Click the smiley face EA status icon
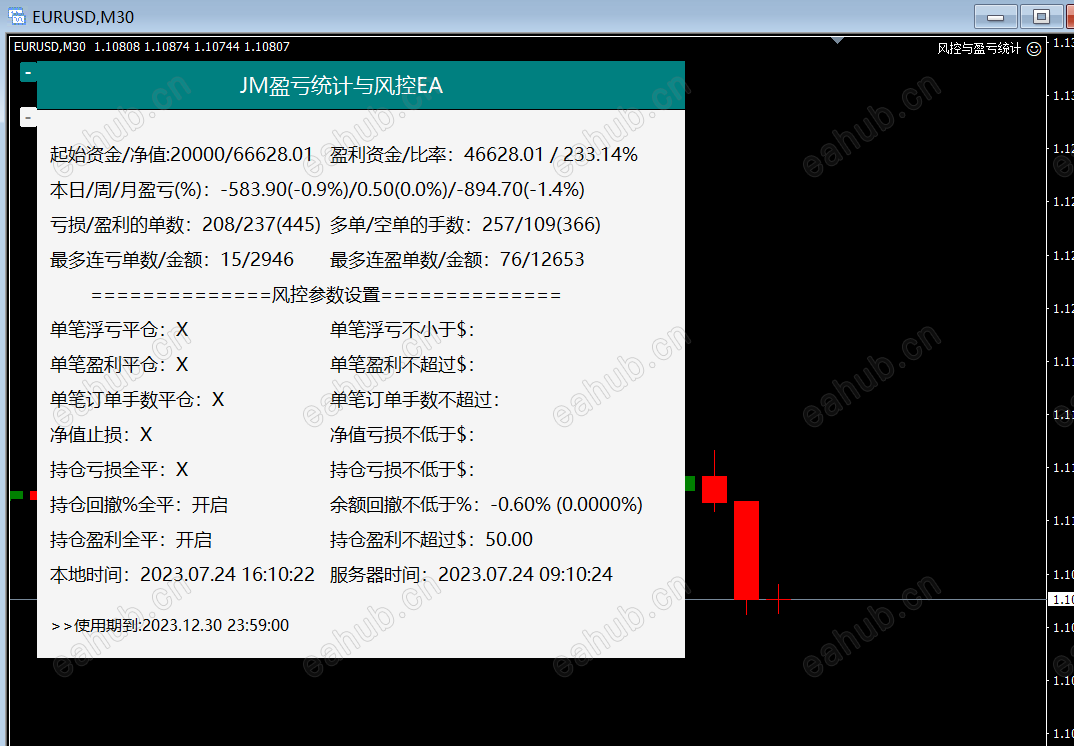 (1034, 49)
